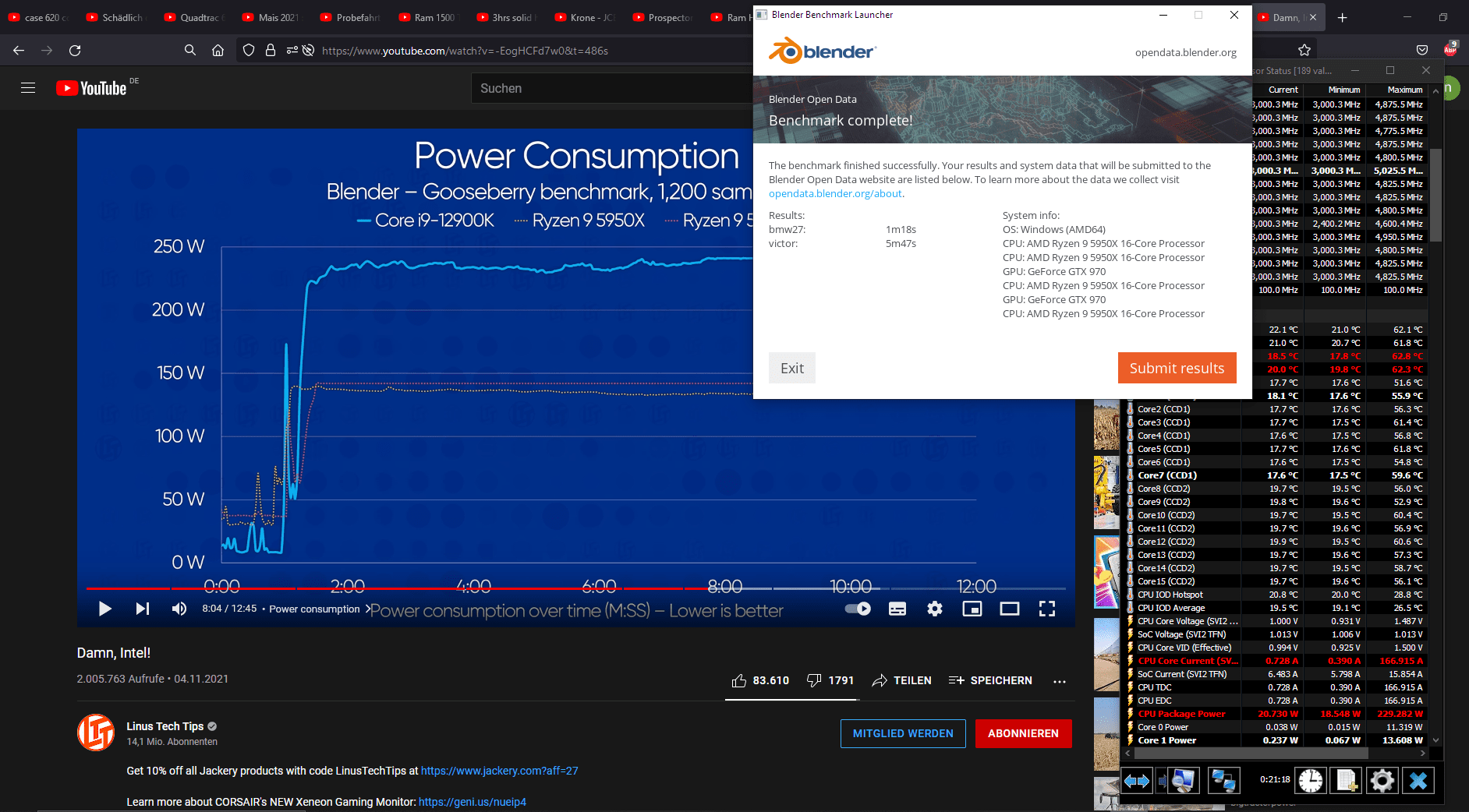Click the Current column header in HWiNFO
The height and width of the screenshot is (812, 1469).
coord(1283,90)
